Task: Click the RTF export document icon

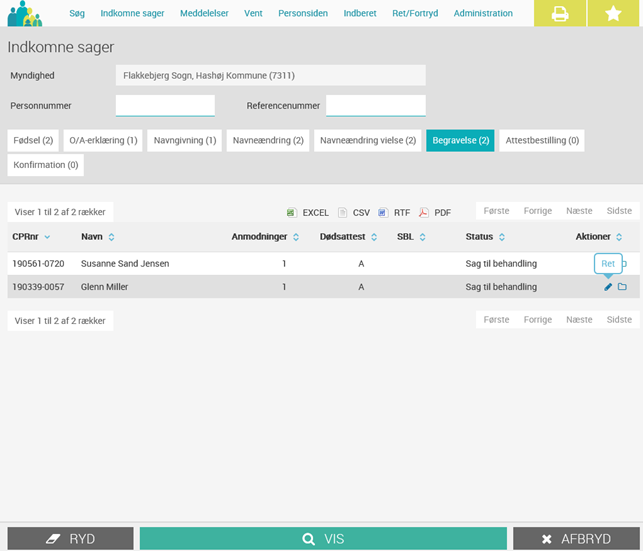Action: 383,212
